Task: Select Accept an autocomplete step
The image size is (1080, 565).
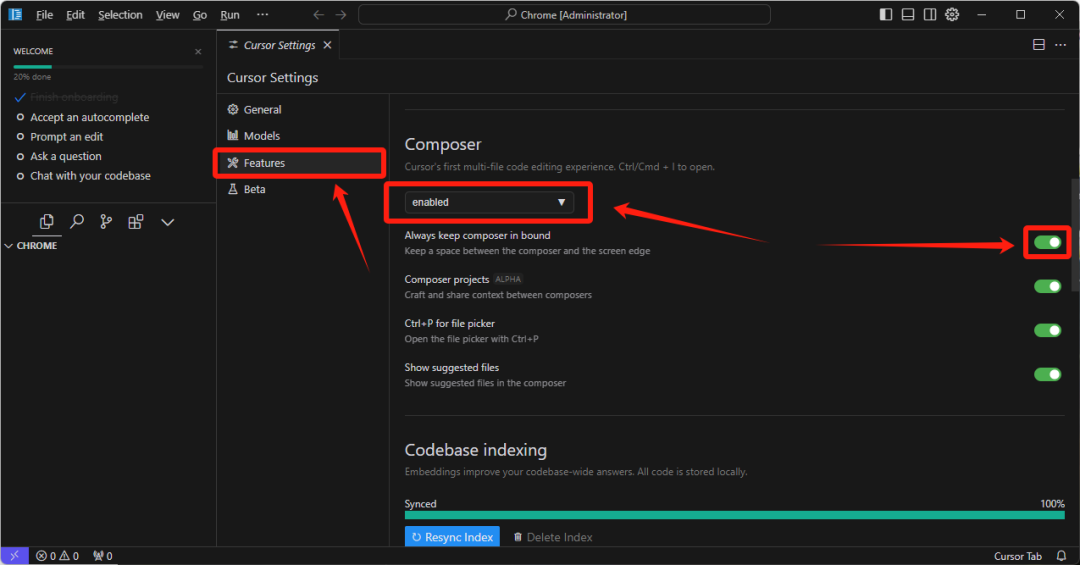Action: coord(90,117)
